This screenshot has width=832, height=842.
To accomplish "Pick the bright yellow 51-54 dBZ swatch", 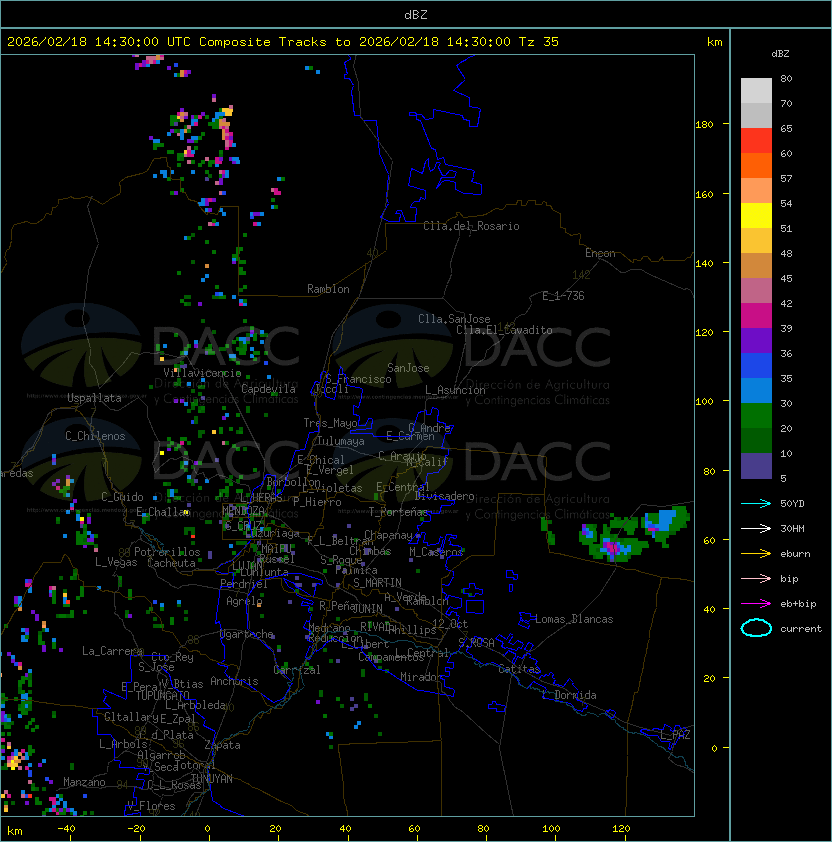I will 756,216.
